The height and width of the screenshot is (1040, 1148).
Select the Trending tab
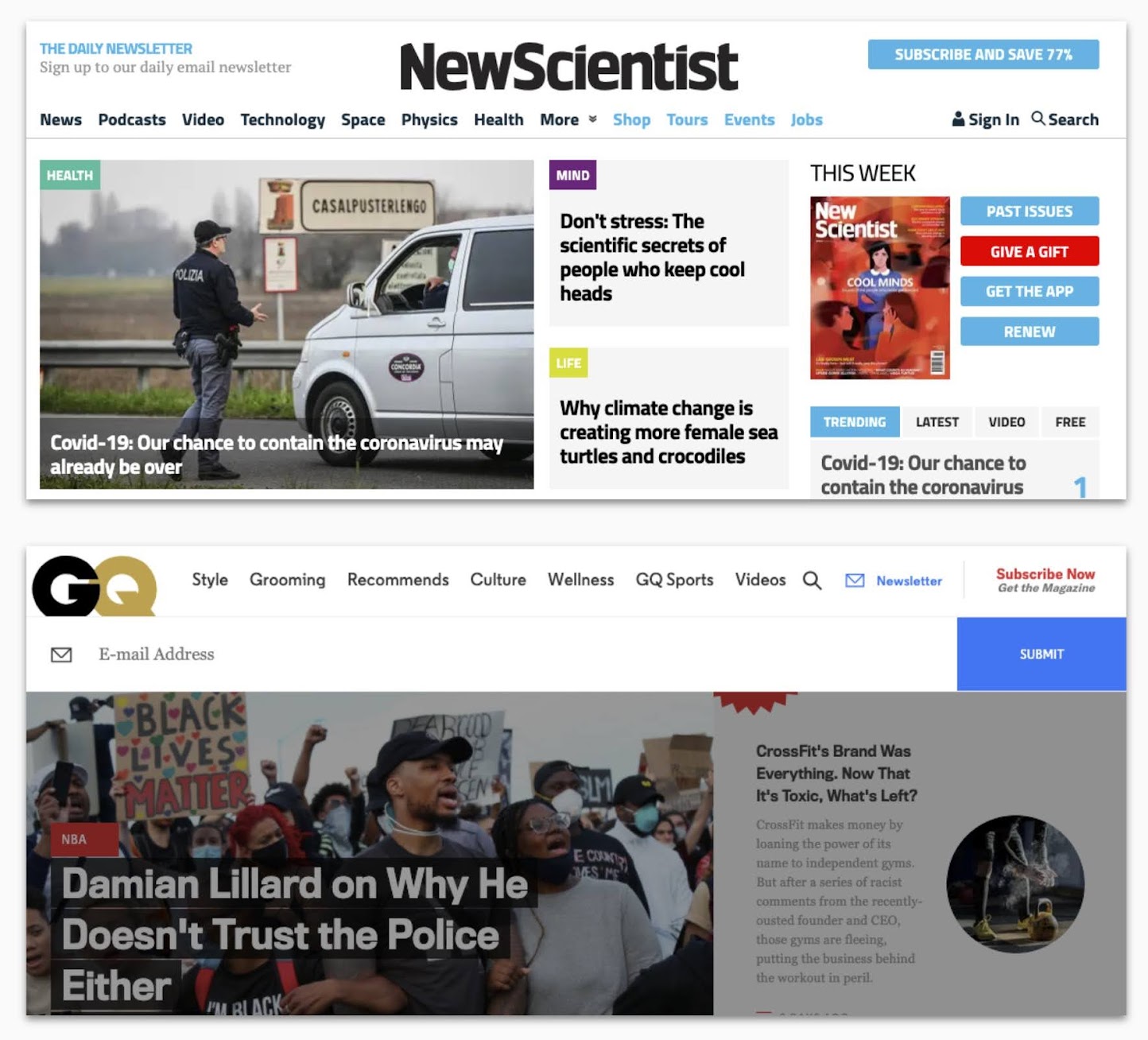855,422
